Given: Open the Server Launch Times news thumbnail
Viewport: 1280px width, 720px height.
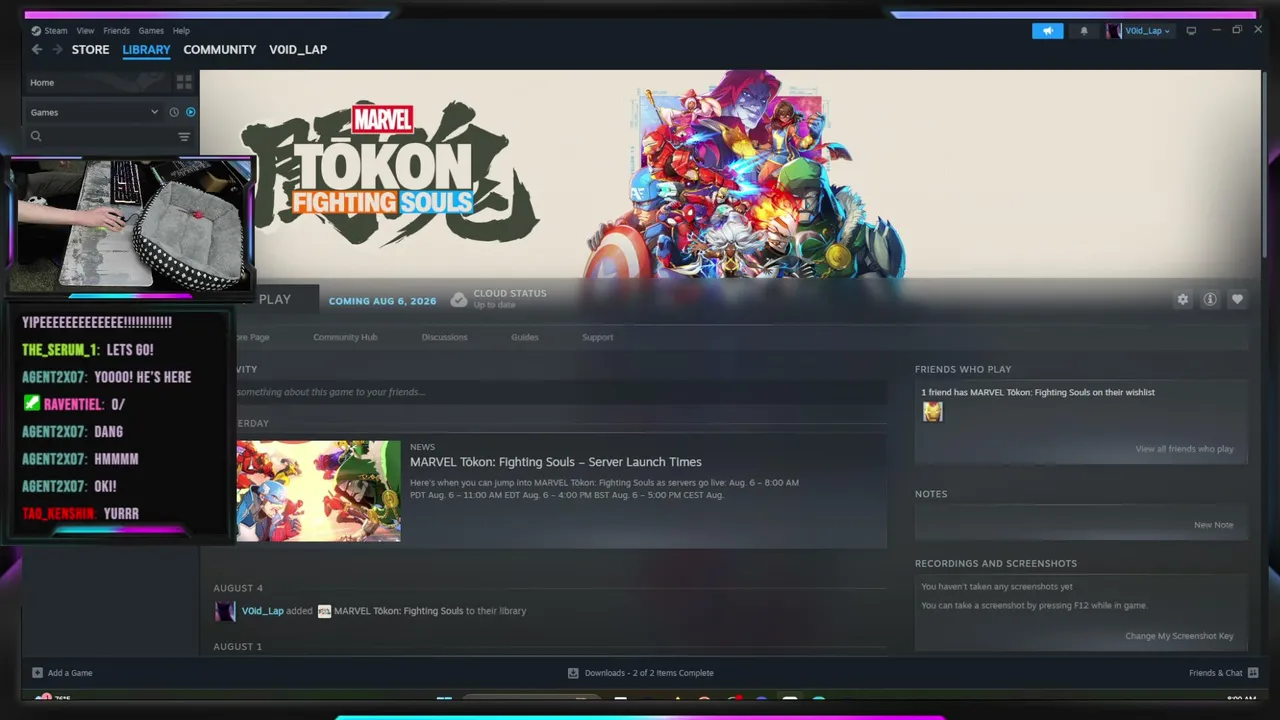Looking at the screenshot, I should pos(319,491).
